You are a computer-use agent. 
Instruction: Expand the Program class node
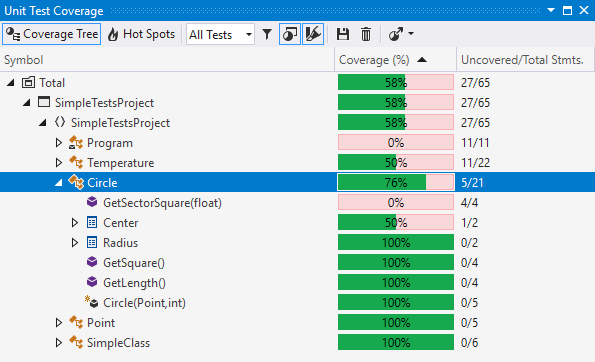[x=58, y=143]
